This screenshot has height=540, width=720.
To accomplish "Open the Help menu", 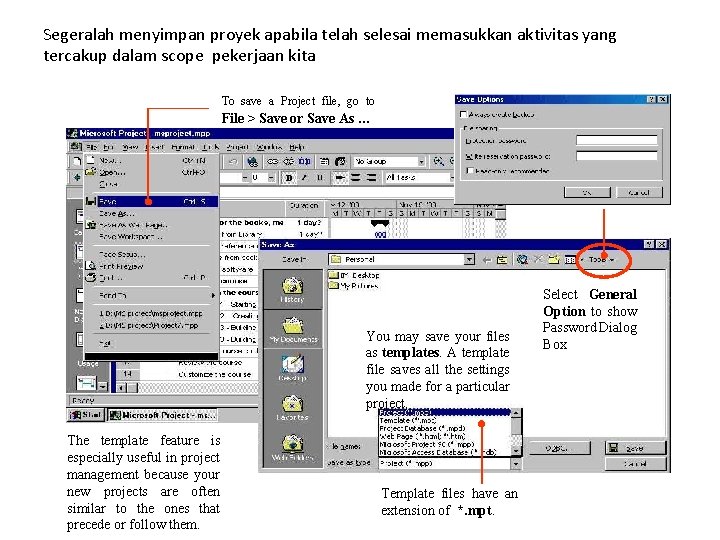I will (x=297, y=147).
